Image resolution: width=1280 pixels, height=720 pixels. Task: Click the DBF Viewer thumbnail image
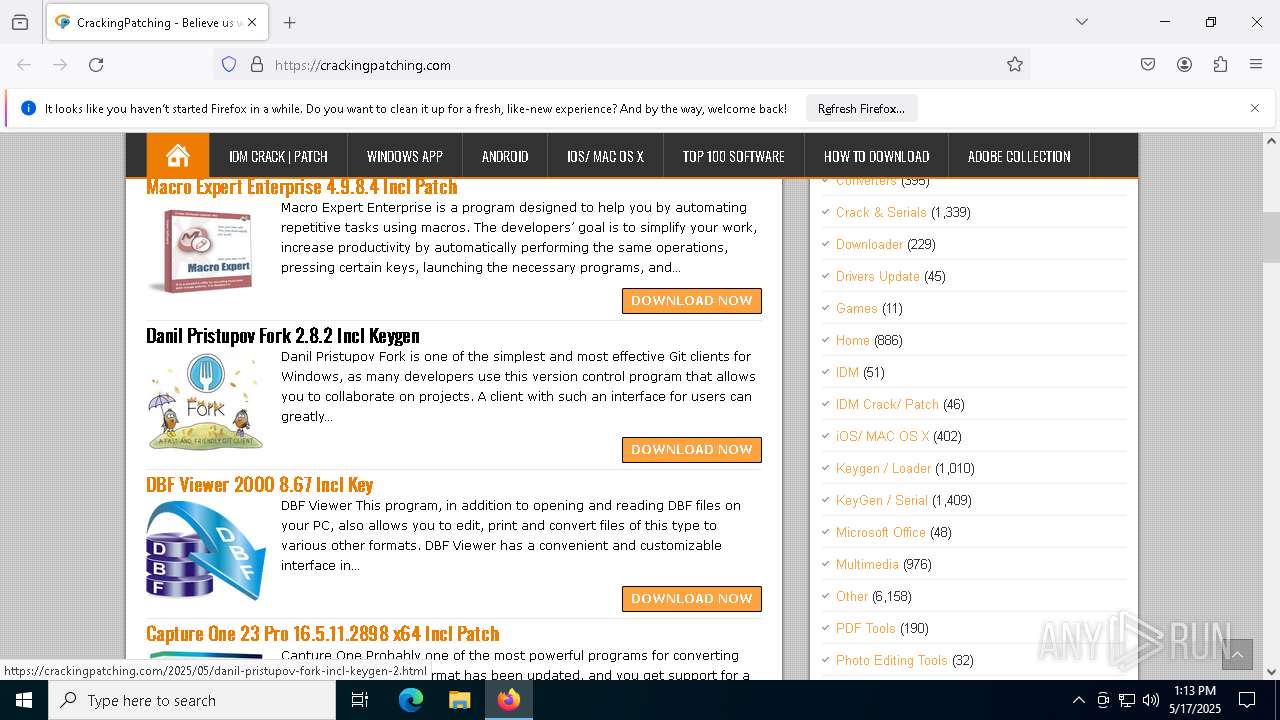[206, 550]
